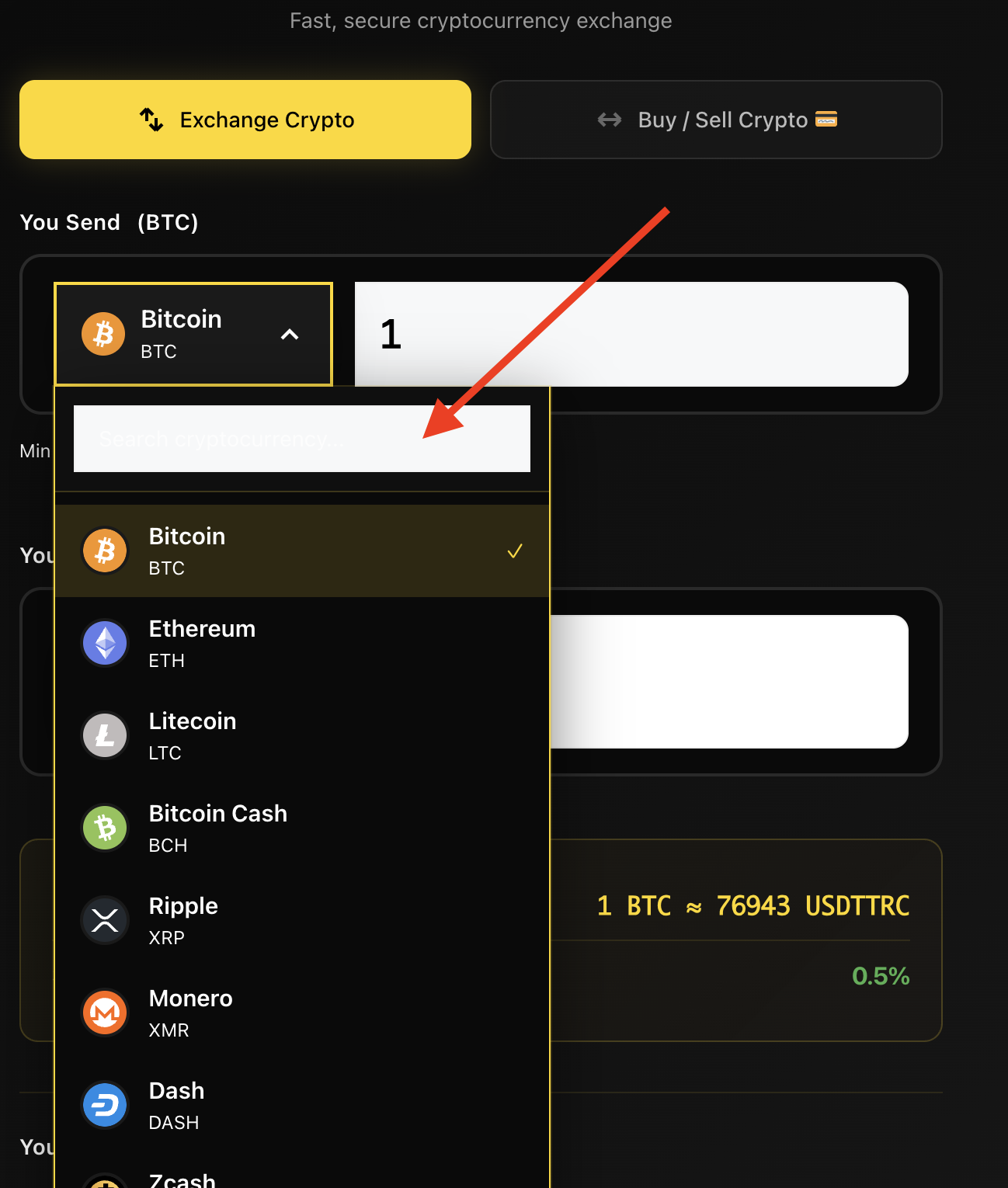Click the exchange arrows icon on Exchange Crypto

tap(151, 120)
